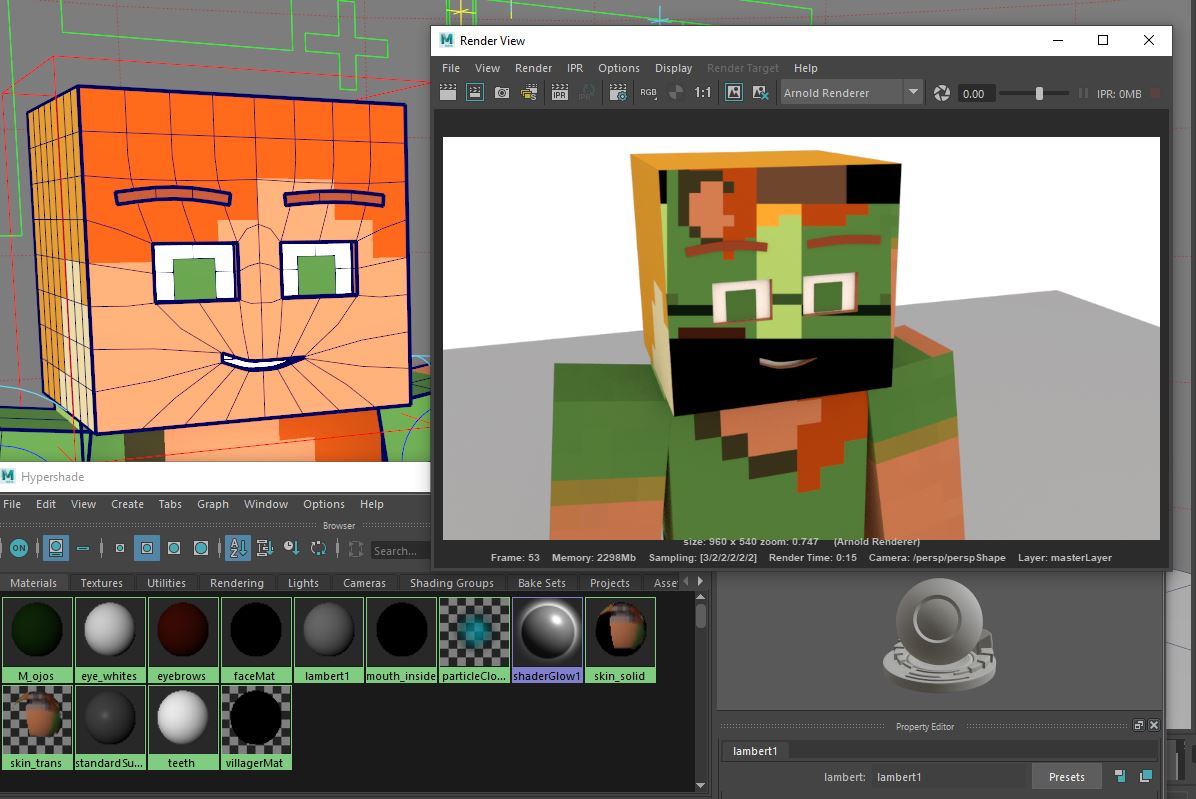
Task: Select the lambert1 tab in Property Editor
Action: (x=755, y=751)
